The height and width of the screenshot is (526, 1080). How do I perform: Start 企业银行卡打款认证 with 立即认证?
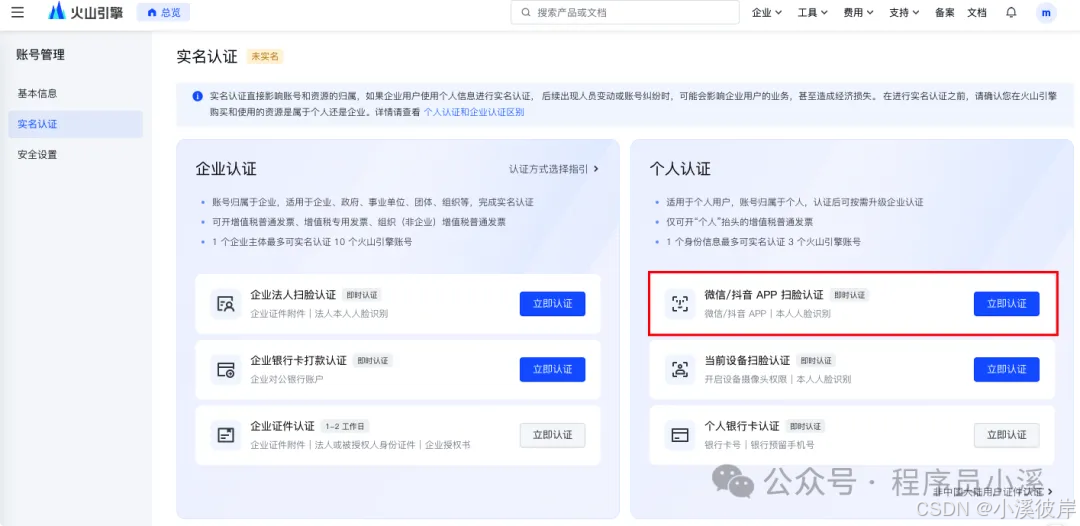(552, 369)
